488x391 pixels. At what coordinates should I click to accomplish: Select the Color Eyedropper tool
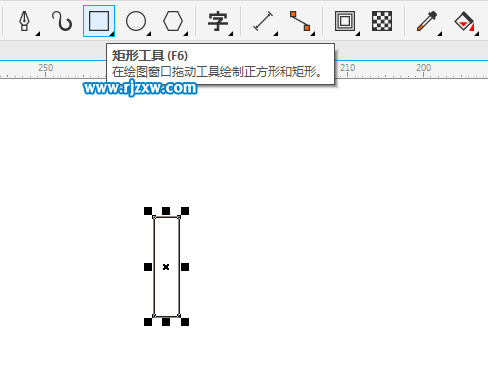click(427, 21)
